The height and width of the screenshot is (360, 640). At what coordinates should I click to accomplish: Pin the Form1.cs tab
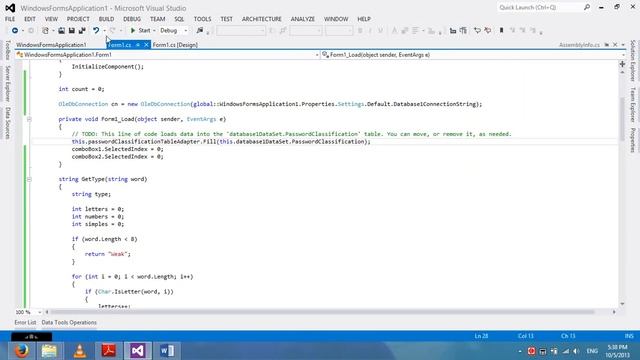coord(138,45)
